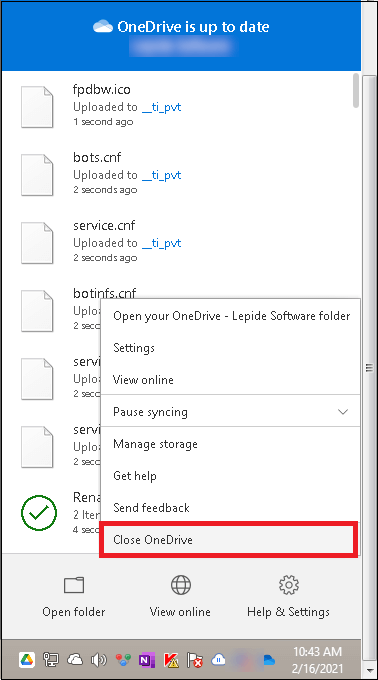The height and width of the screenshot is (680, 378).
Task: Click the View online label at bottom
Action: tap(180, 612)
